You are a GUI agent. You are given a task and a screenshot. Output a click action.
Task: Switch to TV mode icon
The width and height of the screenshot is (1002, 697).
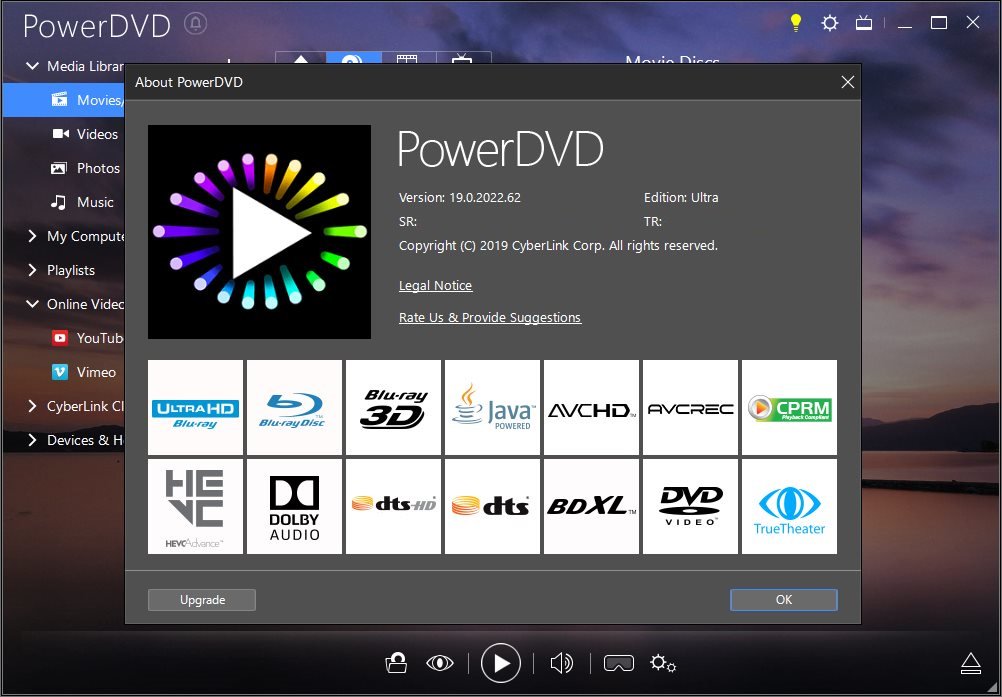click(864, 24)
